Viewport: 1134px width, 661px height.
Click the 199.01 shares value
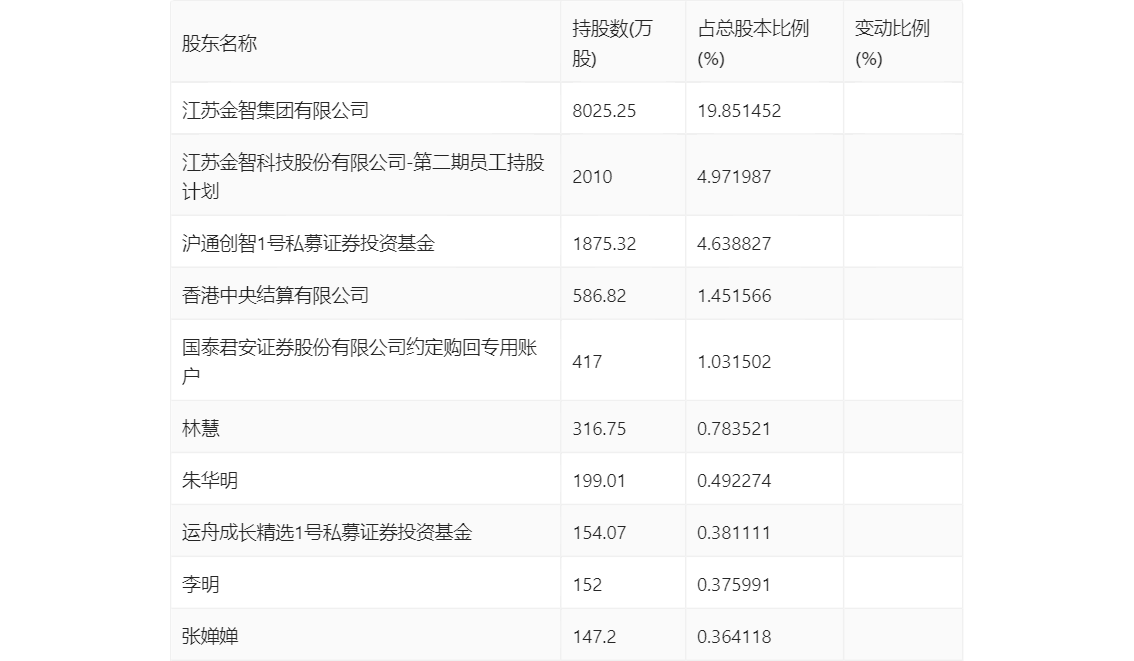(599, 481)
